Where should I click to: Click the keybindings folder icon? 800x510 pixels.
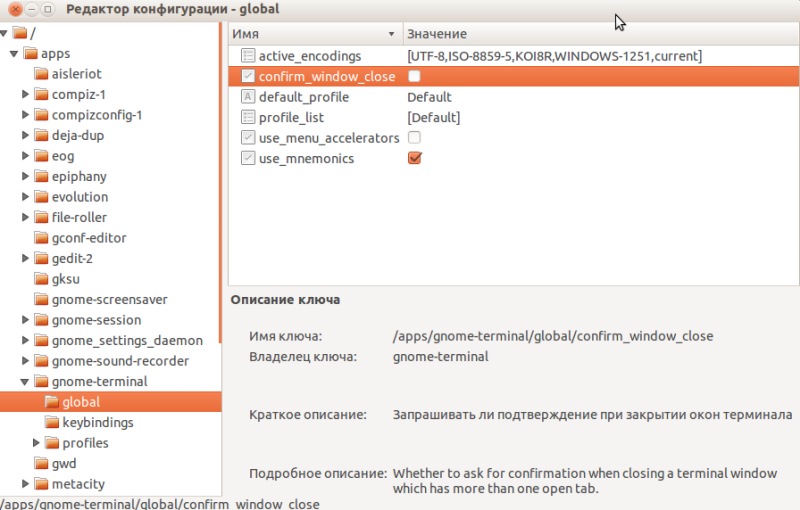tap(52, 422)
